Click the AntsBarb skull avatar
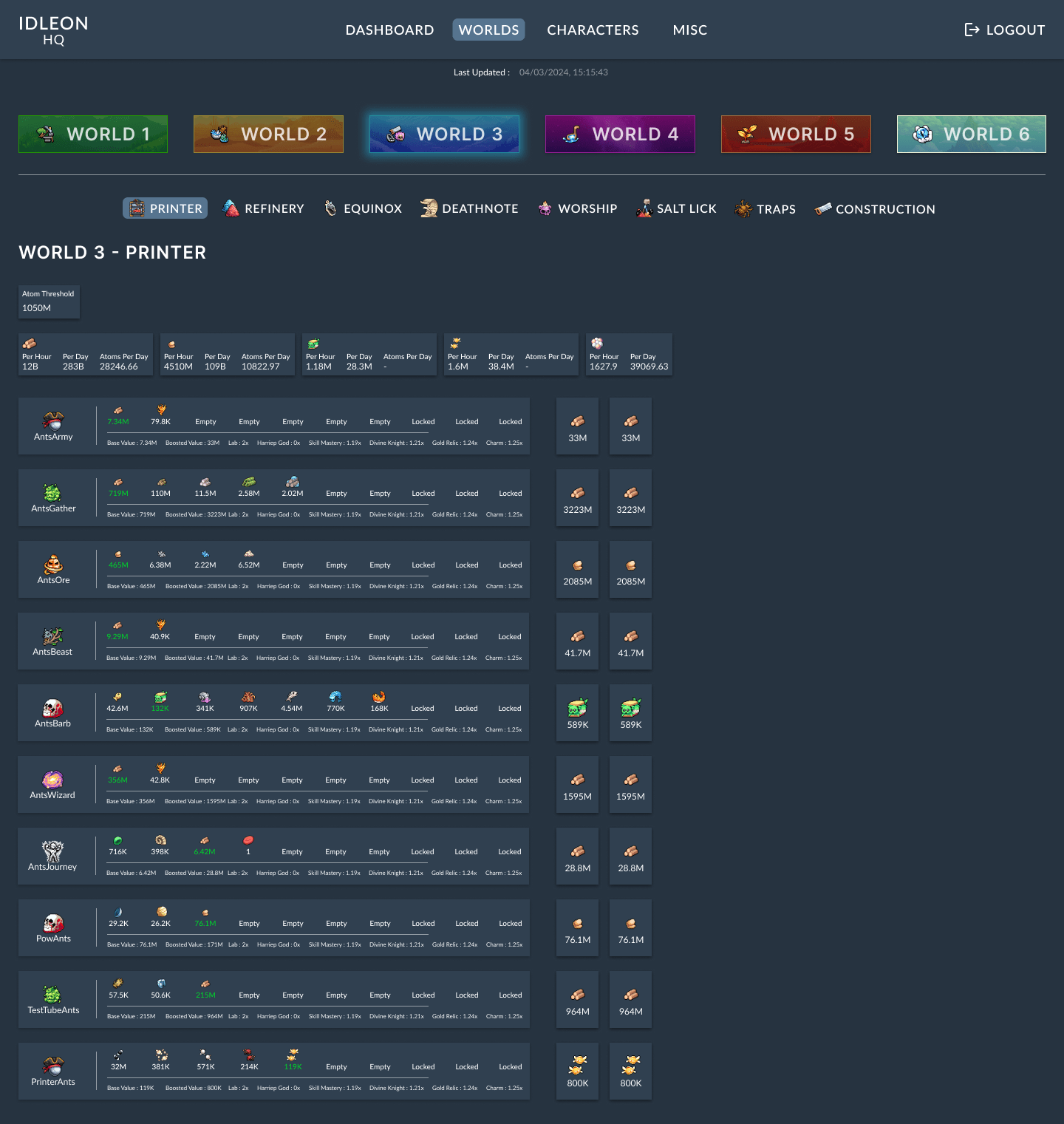Image resolution: width=1064 pixels, height=1124 pixels. tap(52, 708)
